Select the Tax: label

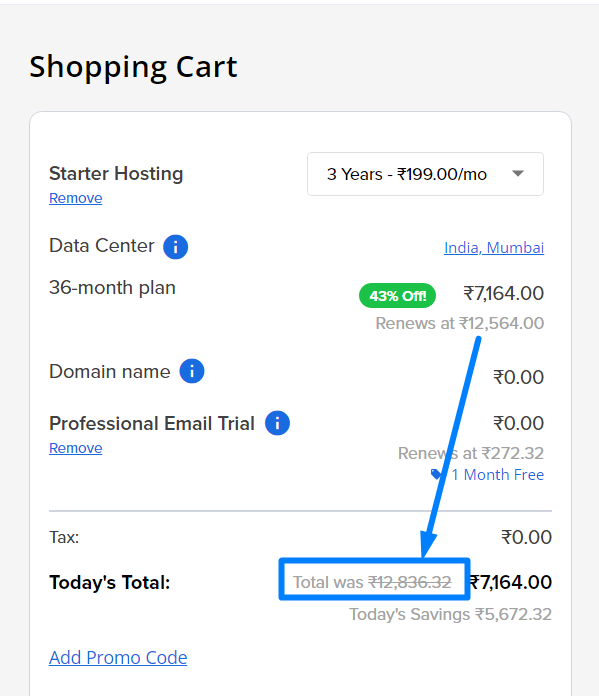coord(64,538)
